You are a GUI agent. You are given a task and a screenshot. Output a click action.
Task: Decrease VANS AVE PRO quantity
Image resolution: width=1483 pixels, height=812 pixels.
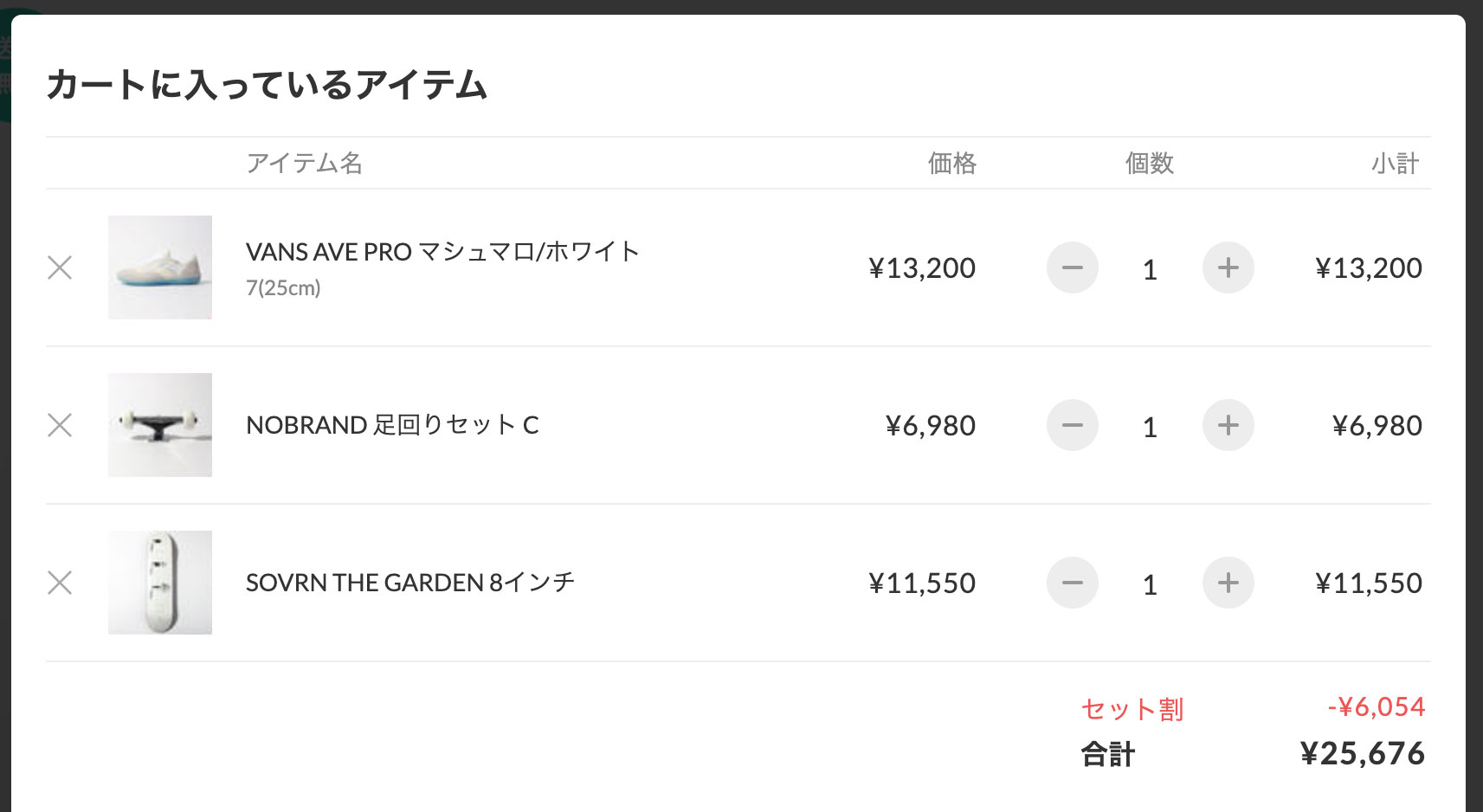coord(1072,267)
